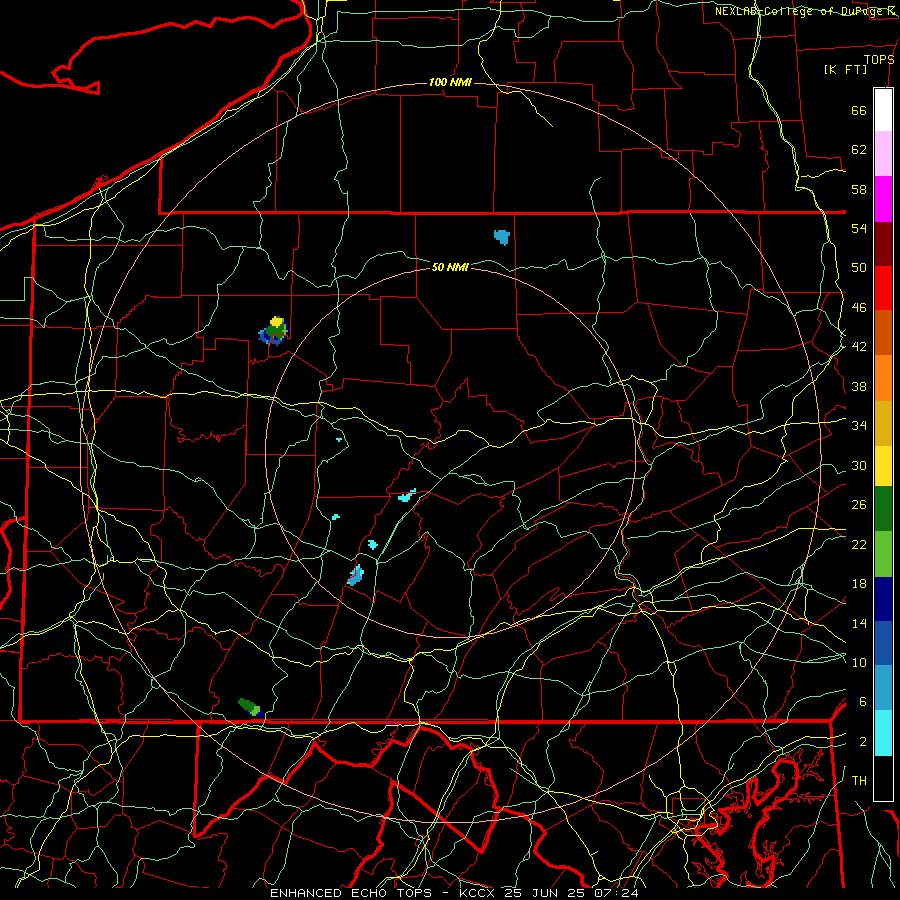
Task: Click the legend value 50
Action: pos(859,268)
